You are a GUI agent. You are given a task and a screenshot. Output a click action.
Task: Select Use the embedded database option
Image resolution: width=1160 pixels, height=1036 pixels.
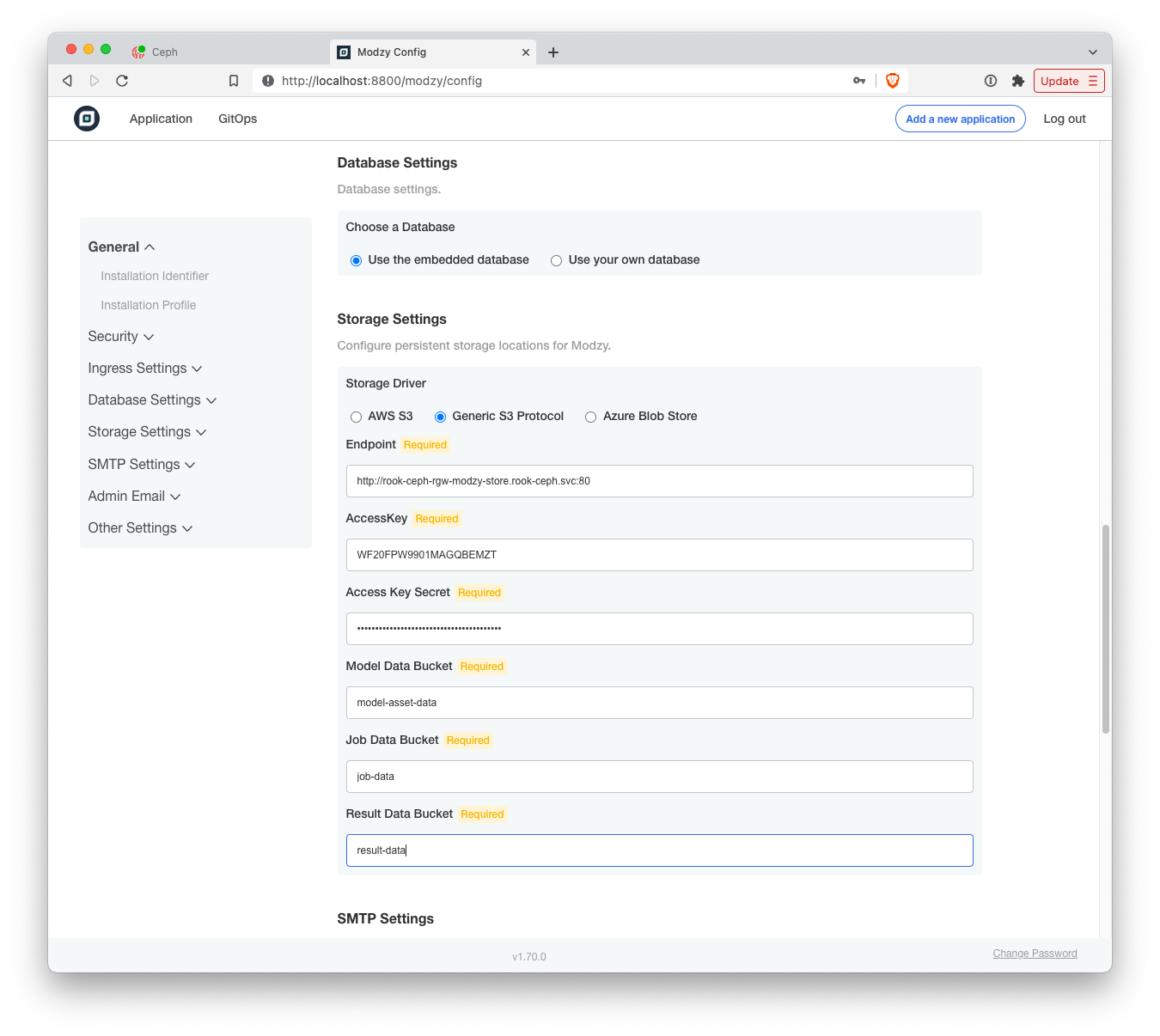(x=356, y=260)
